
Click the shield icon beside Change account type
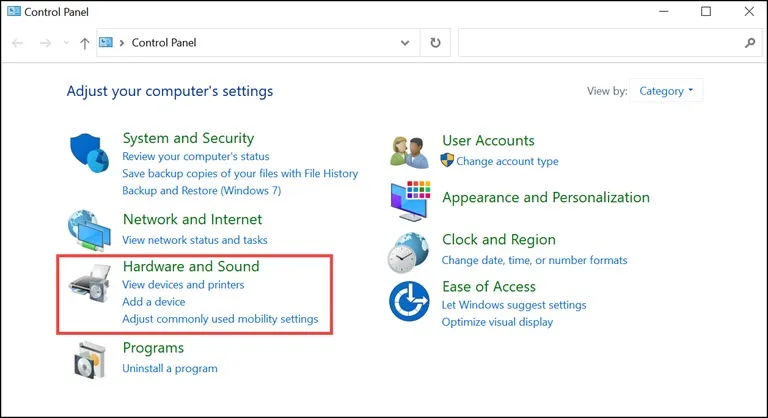(x=447, y=160)
